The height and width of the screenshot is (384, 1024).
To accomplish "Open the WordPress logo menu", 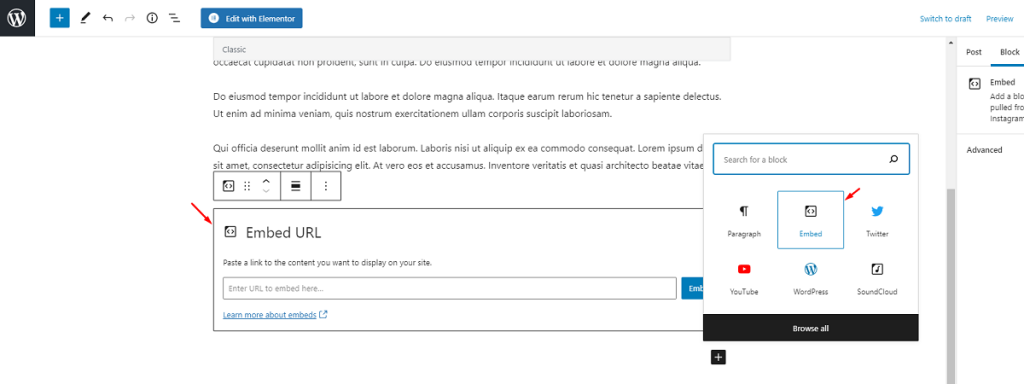I will 17,18.
